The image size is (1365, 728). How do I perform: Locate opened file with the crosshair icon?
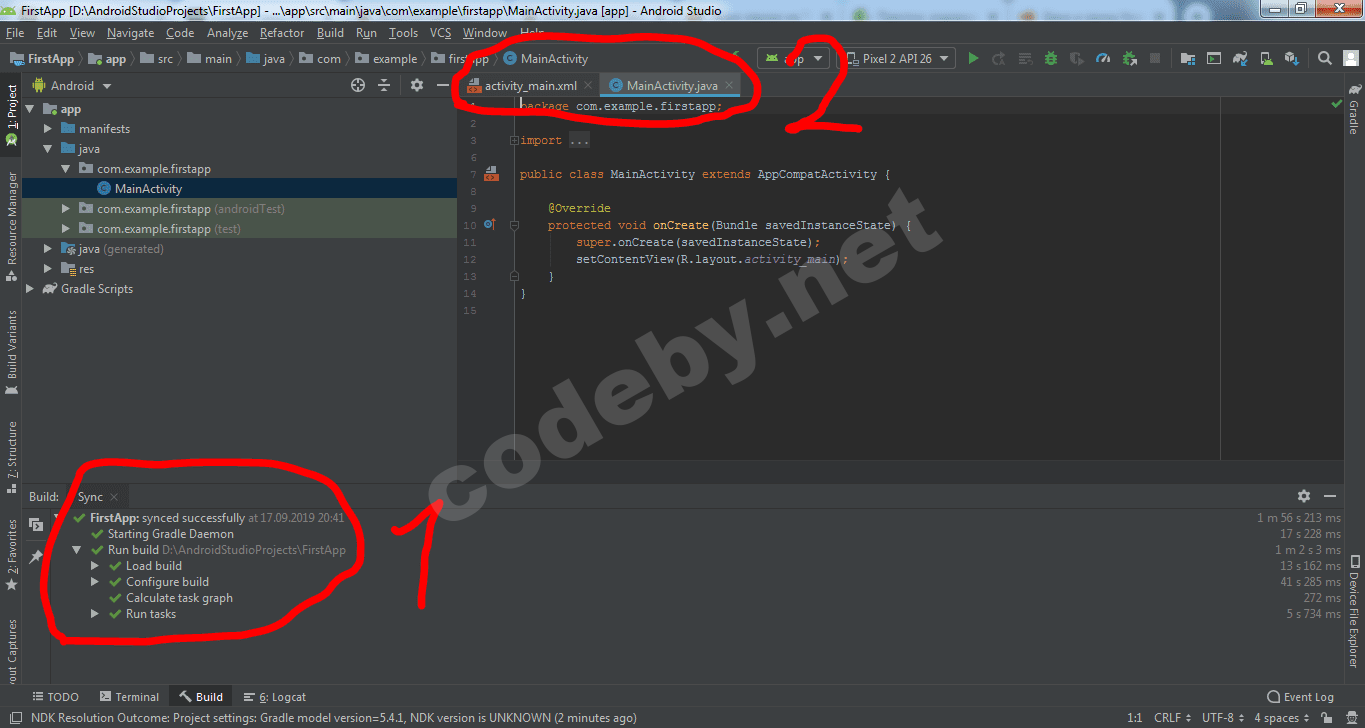(358, 86)
